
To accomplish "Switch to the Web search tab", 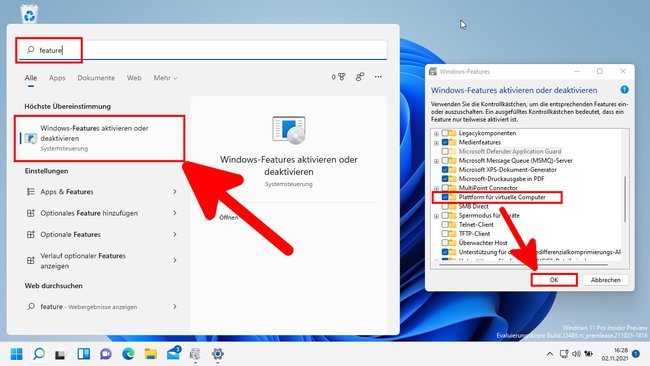I will pos(134,78).
